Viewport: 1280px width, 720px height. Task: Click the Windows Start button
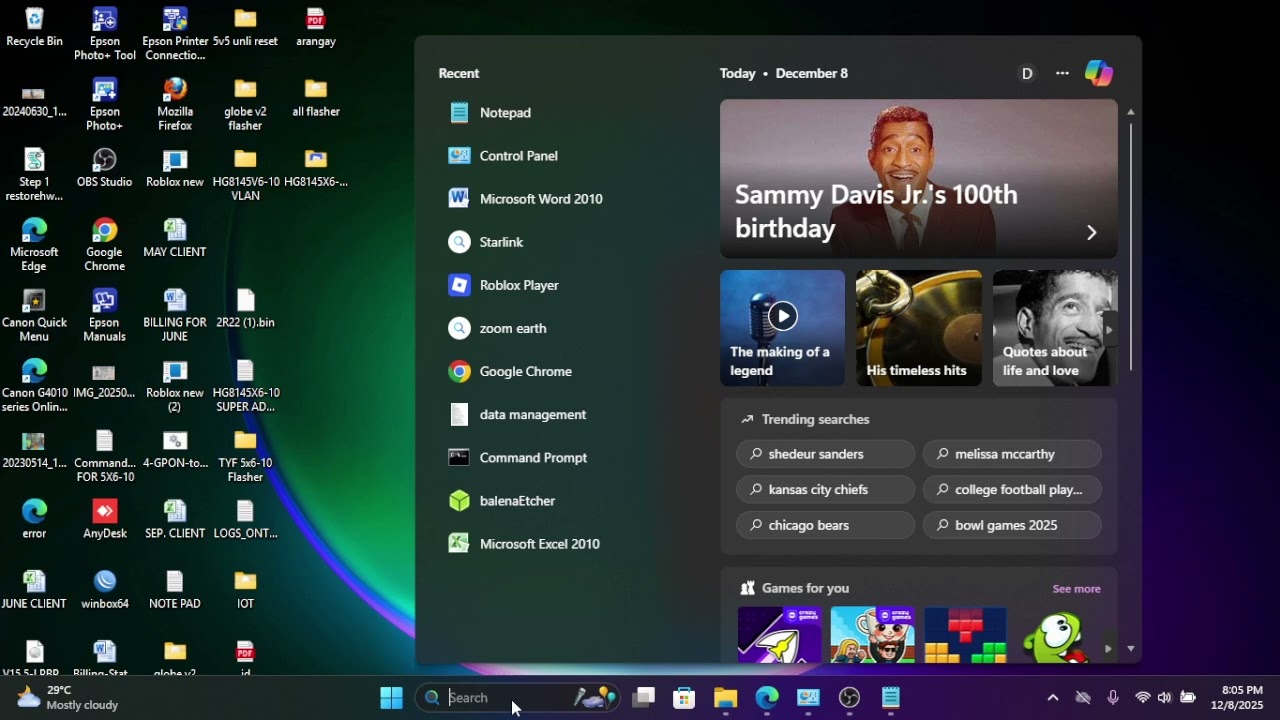tap(391, 698)
